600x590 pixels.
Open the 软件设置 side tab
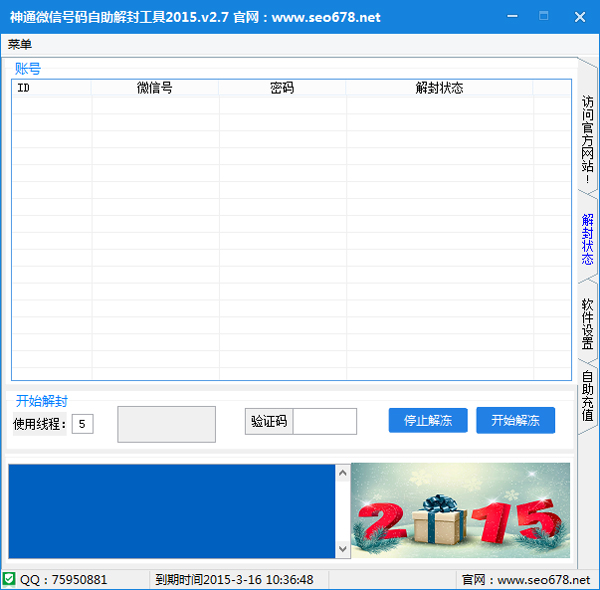[x=588, y=322]
